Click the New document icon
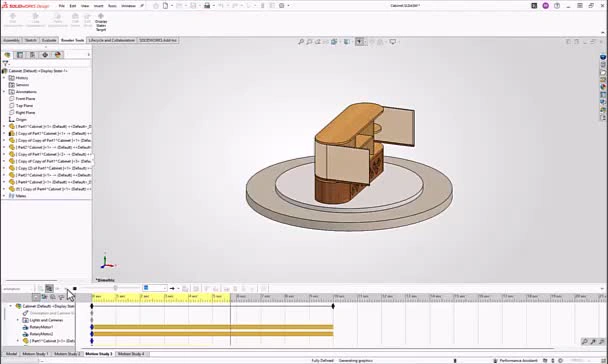 coord(166,6)
